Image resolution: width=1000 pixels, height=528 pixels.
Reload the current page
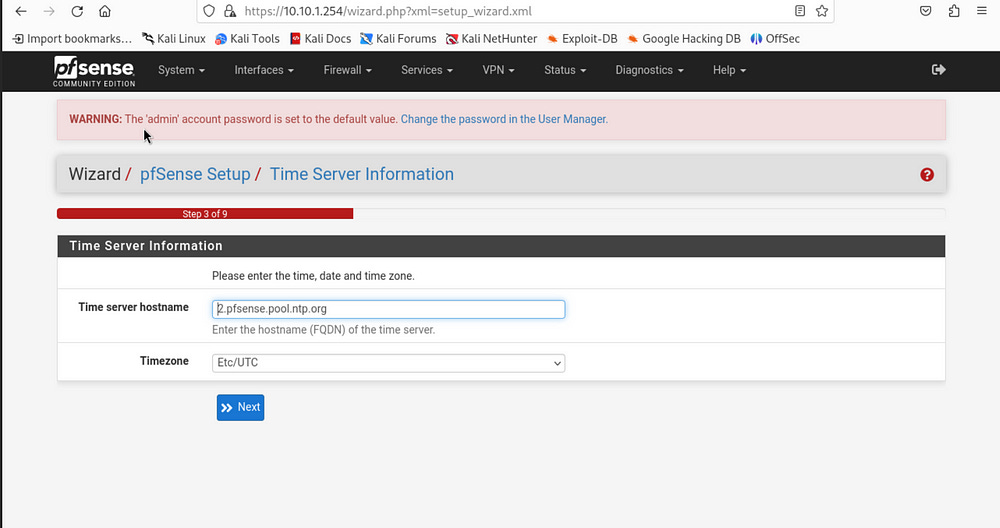click(x=77, y=11)
